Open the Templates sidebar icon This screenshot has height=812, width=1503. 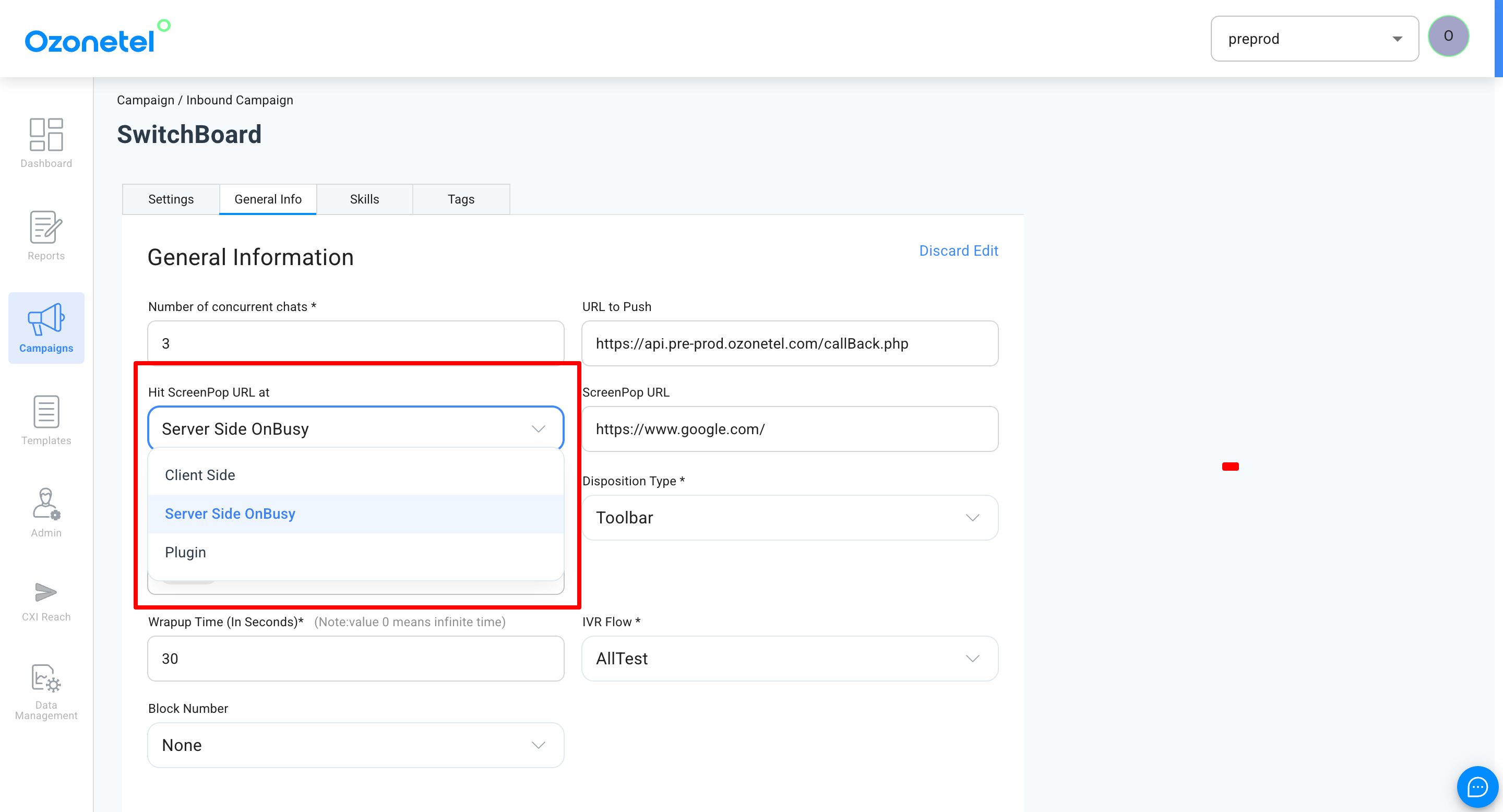click(46, 412)
